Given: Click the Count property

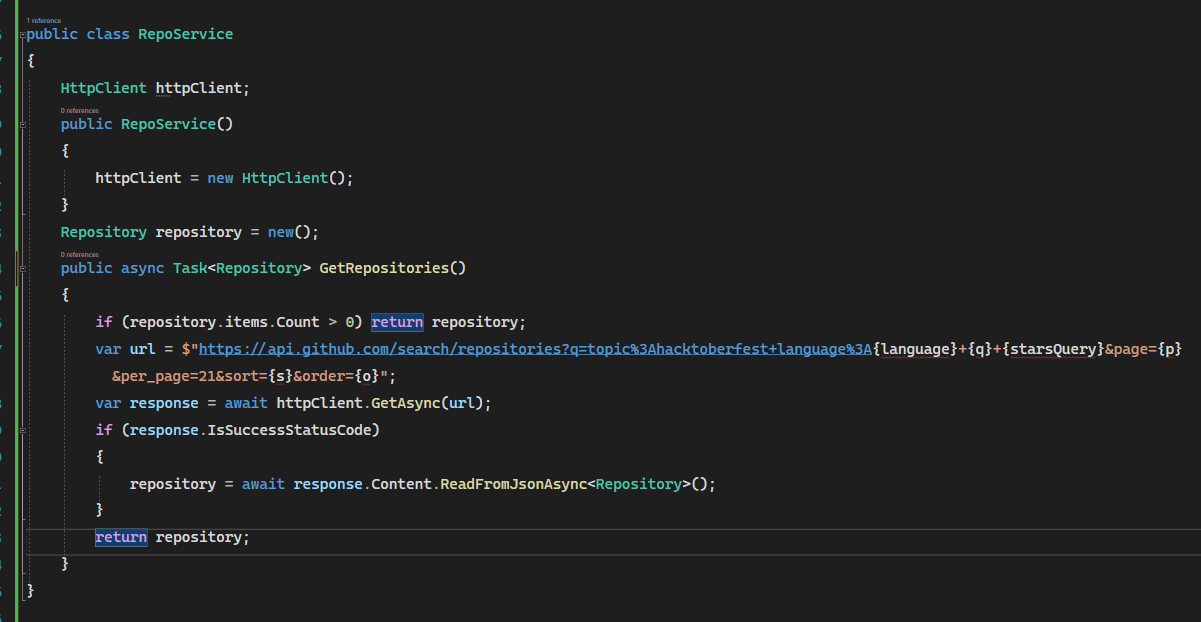Looking at the screenshot, I should (298, 322).
